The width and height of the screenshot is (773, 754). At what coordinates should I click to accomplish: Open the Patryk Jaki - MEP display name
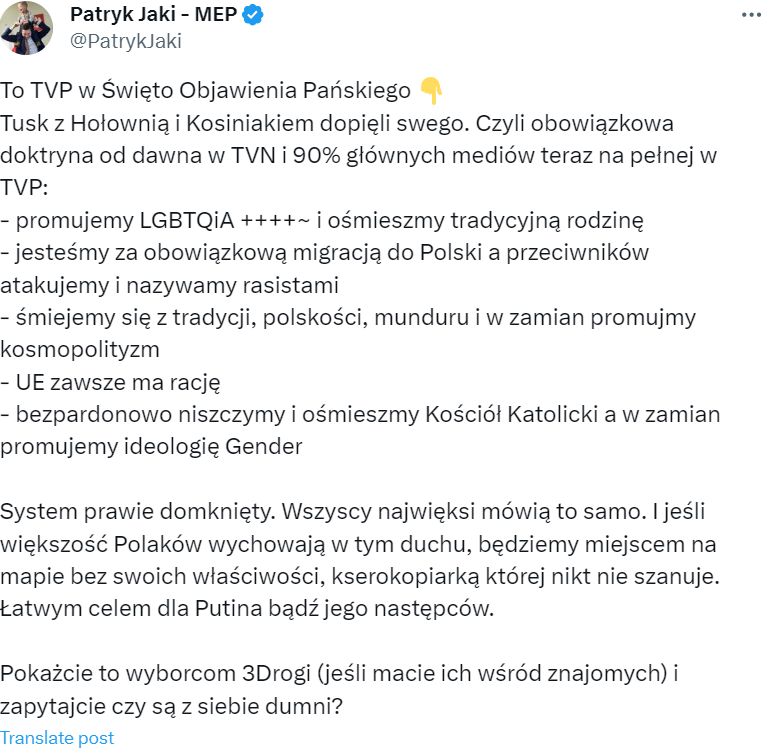[x=153, y=14]
